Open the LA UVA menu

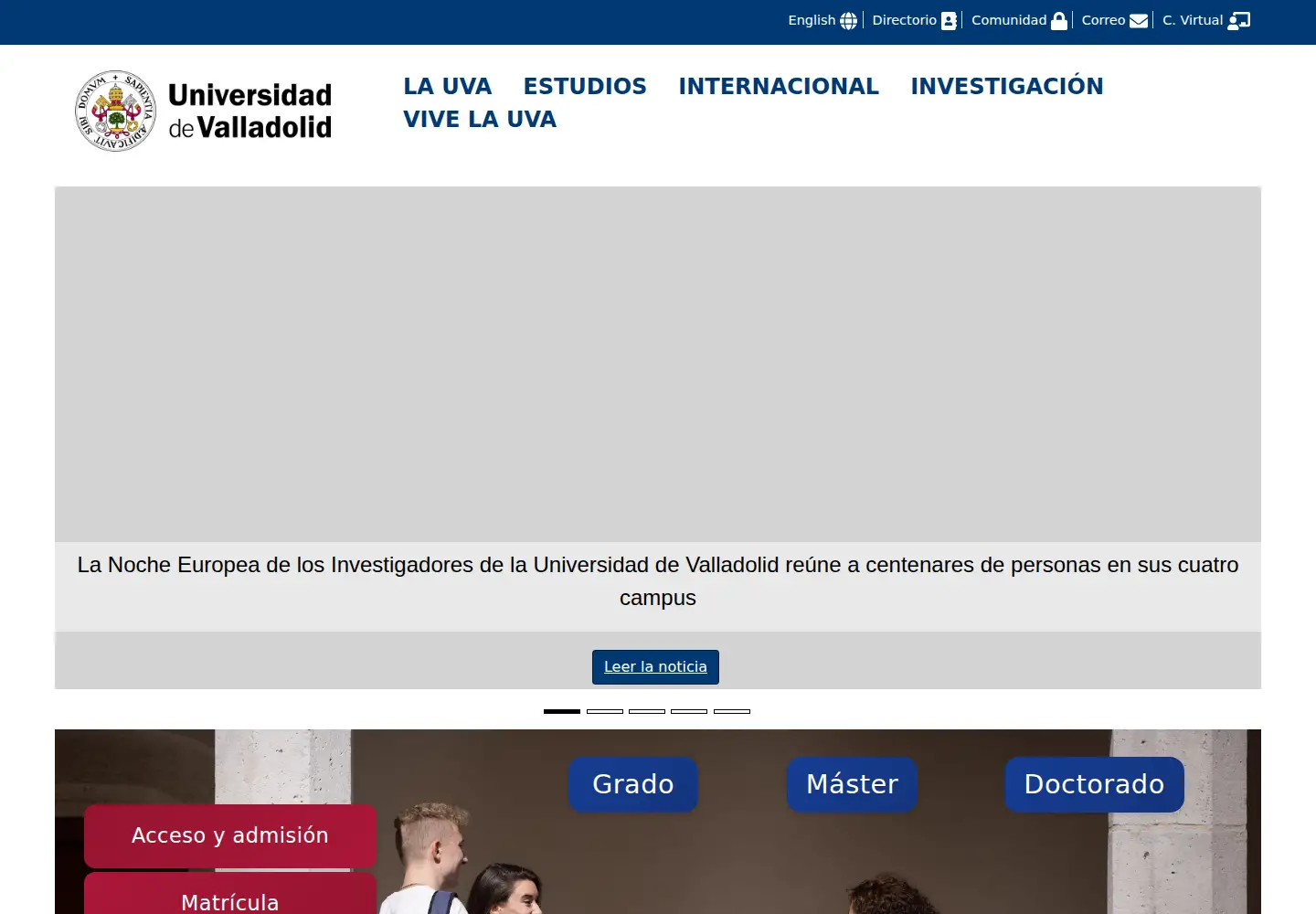coord(448,86)
